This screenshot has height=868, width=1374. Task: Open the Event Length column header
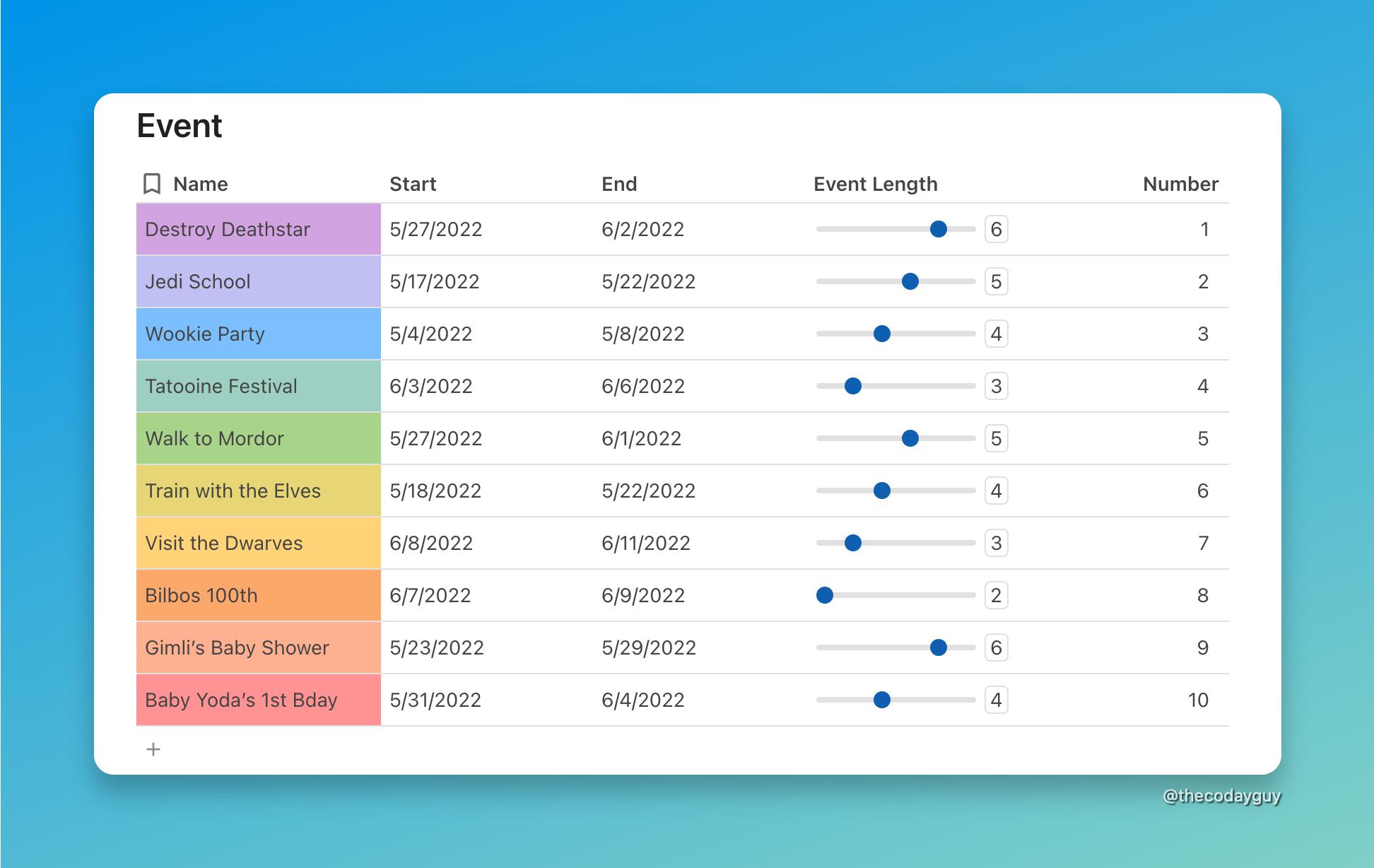875,184
